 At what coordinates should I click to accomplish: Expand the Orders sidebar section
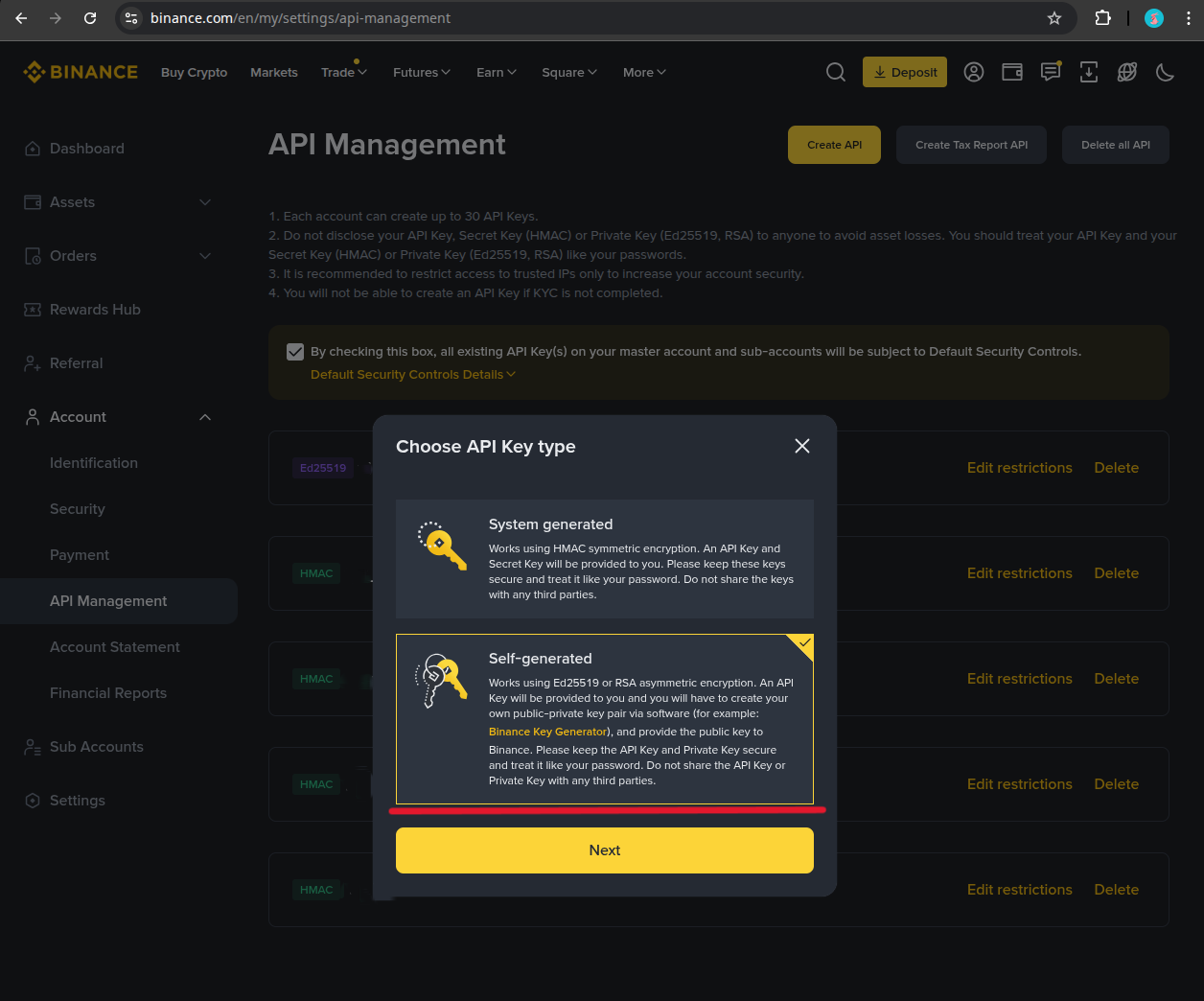tap(119, 256)
